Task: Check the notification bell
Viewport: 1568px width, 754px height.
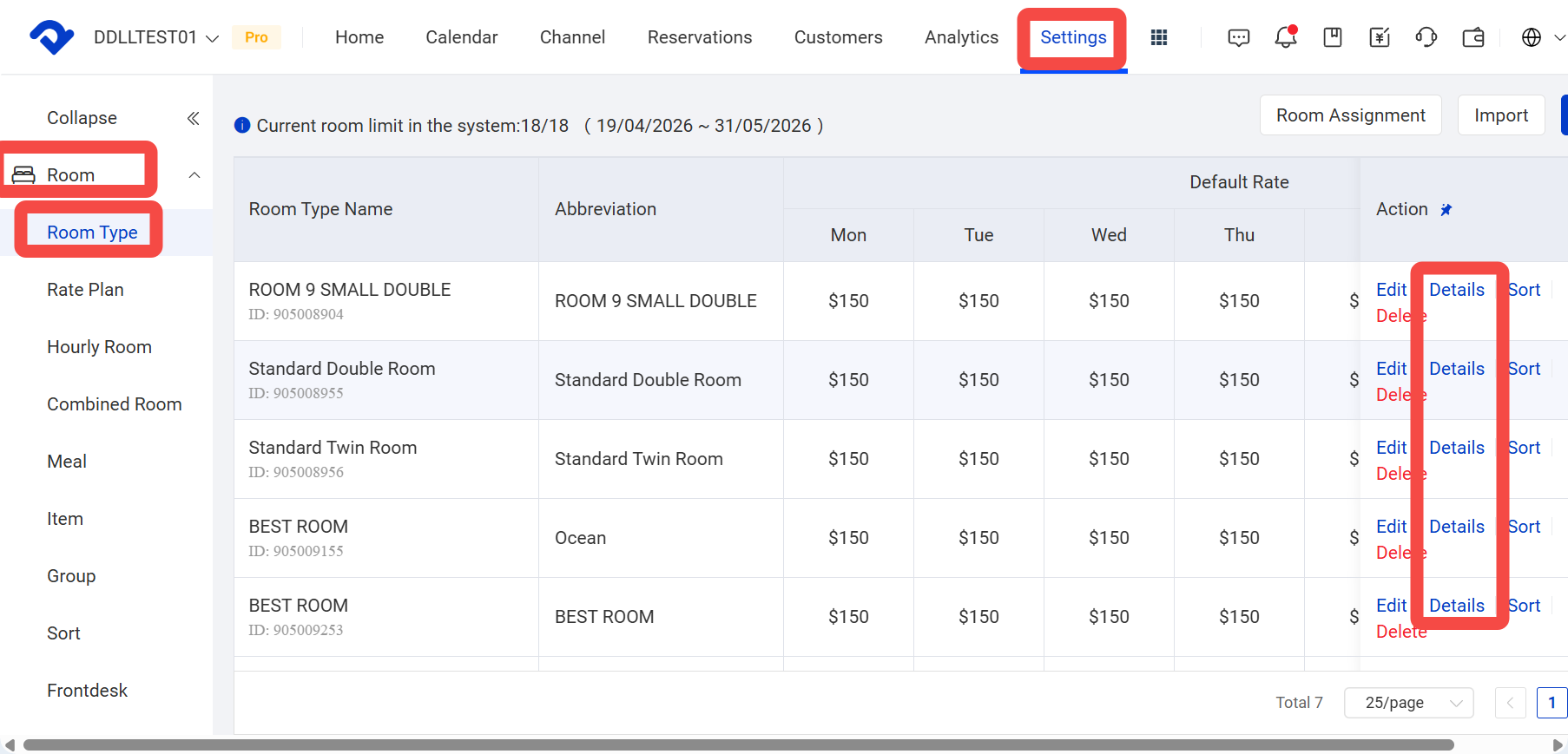Action: point(1286,37)
